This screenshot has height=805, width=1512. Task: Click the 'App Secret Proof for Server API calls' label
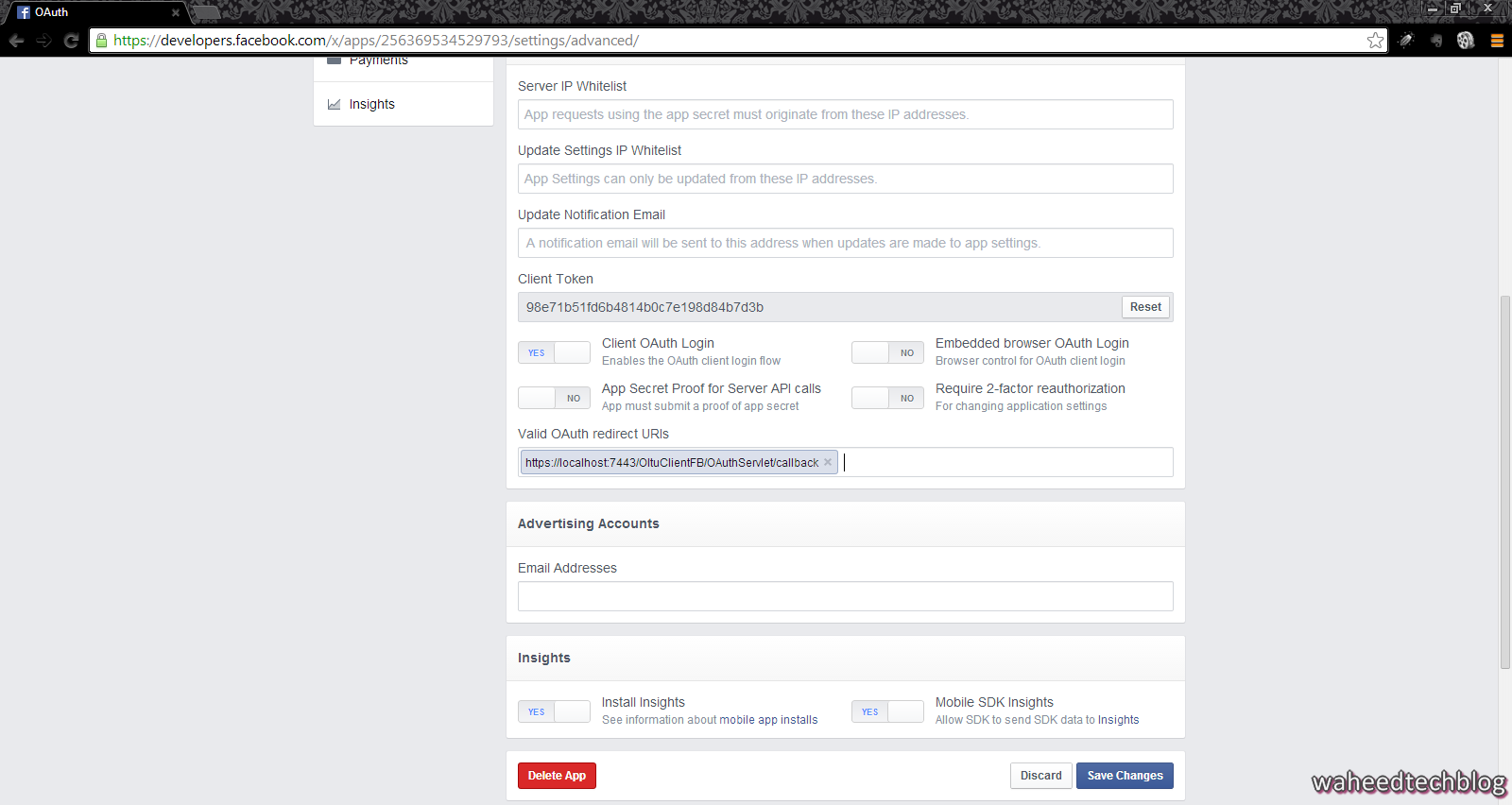[712, 388]
